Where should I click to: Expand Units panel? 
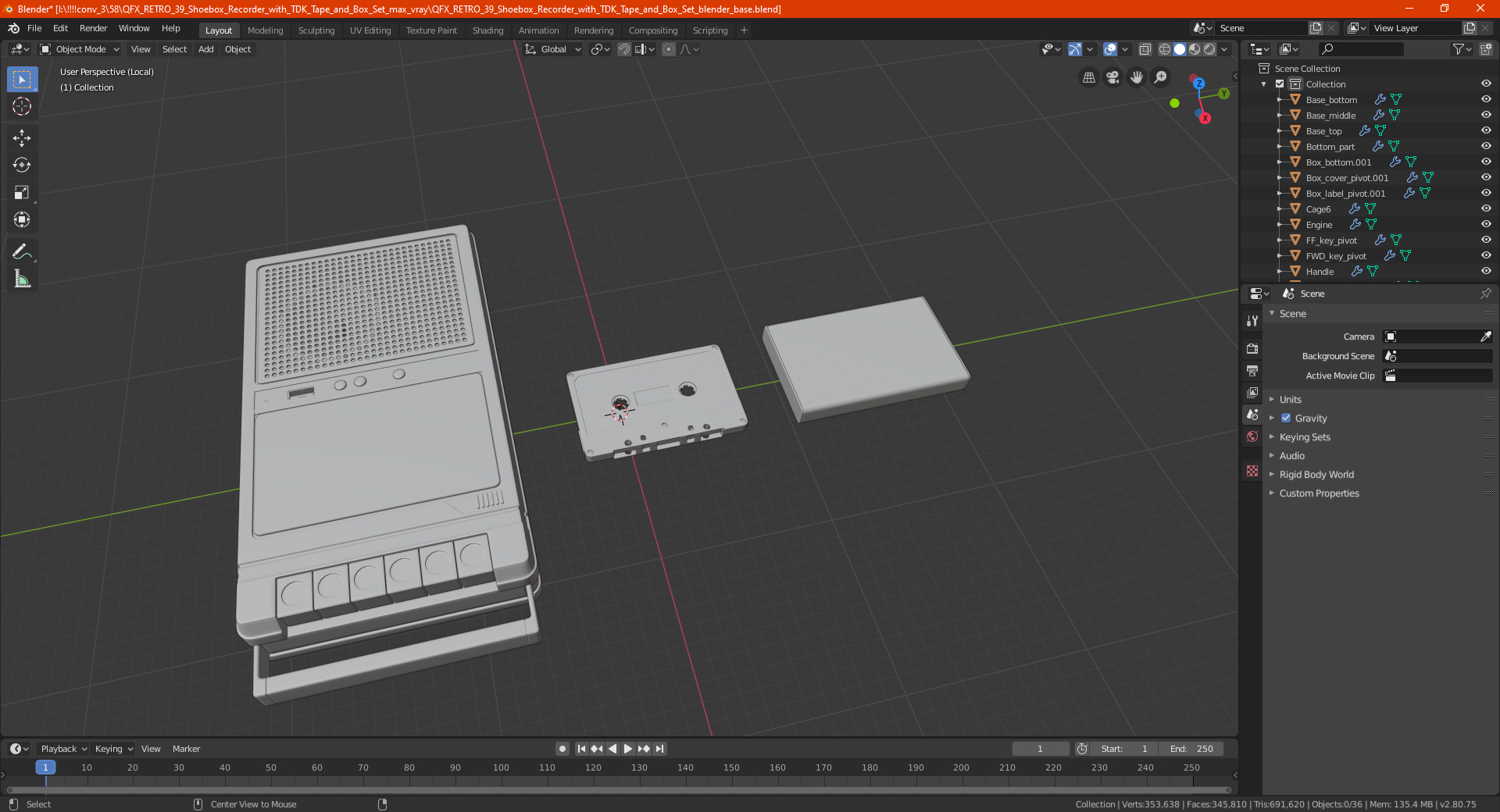click(1290, 399)
